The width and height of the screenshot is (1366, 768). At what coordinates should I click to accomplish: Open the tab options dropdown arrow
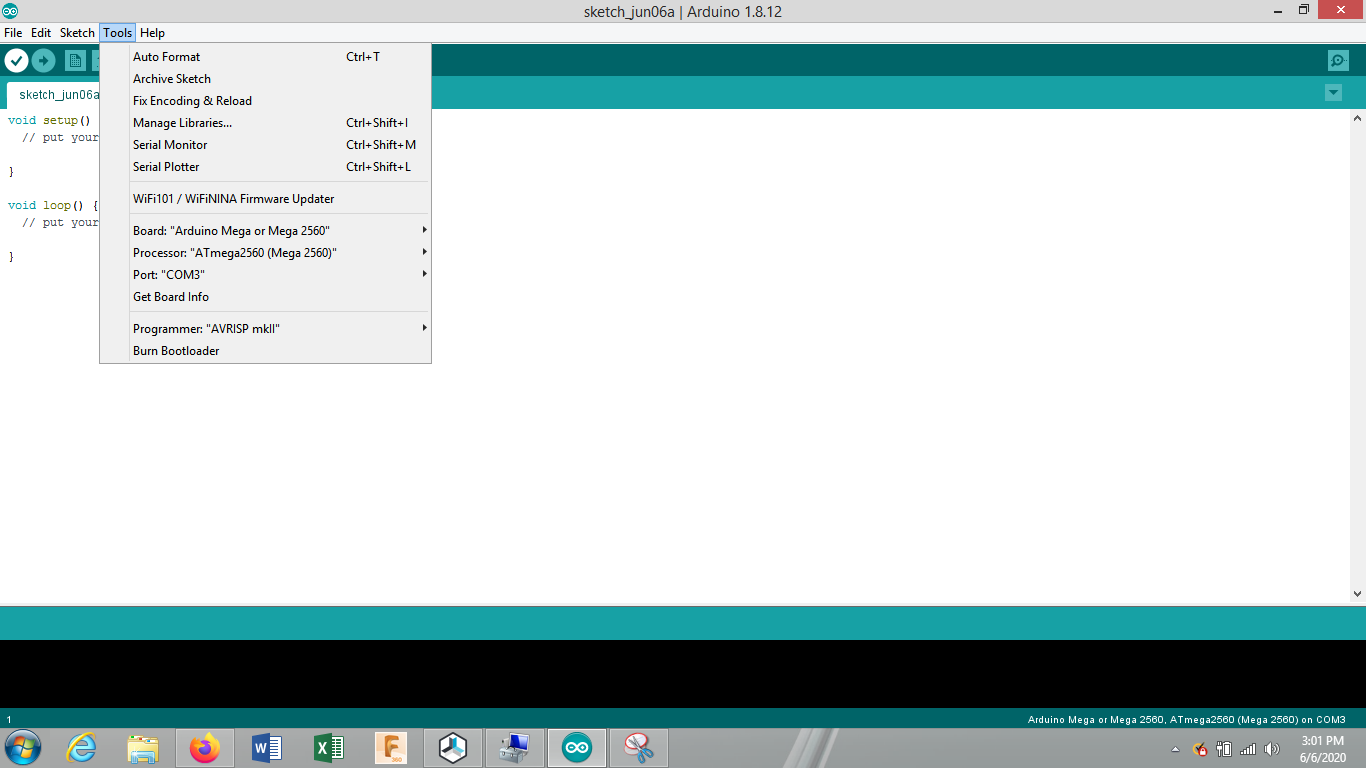(x=1333, y=93)
